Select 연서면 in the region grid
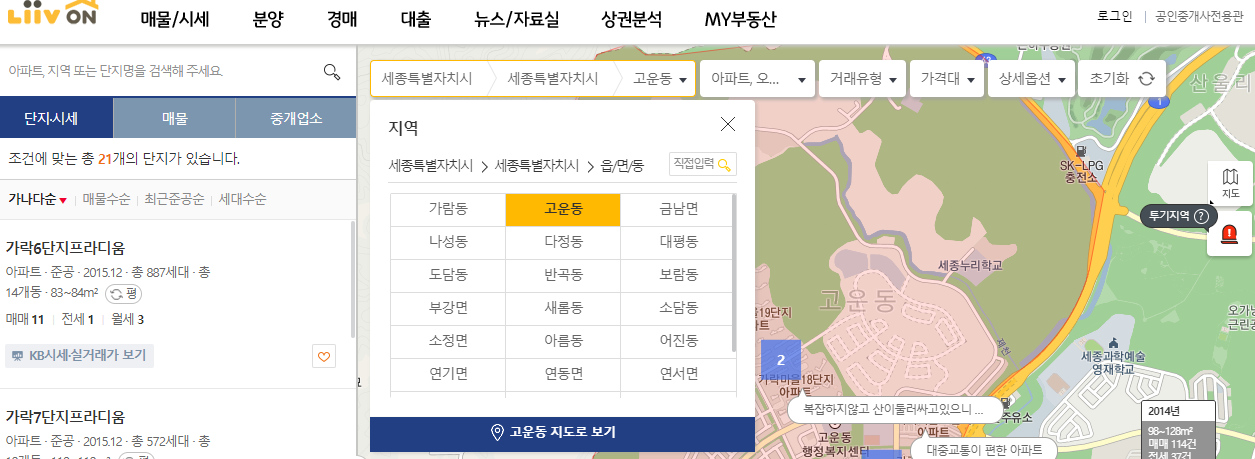The height and width of the screenshot is (459, 1255). click(679, 374)
